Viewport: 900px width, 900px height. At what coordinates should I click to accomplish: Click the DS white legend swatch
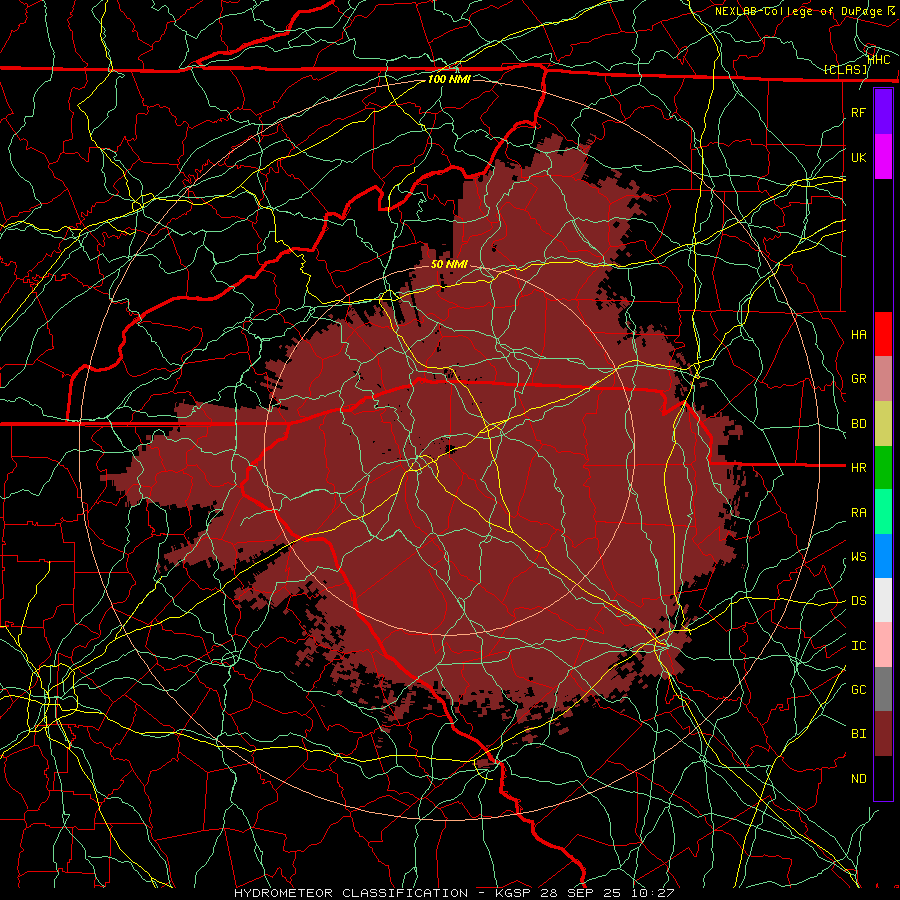[883, 600]
